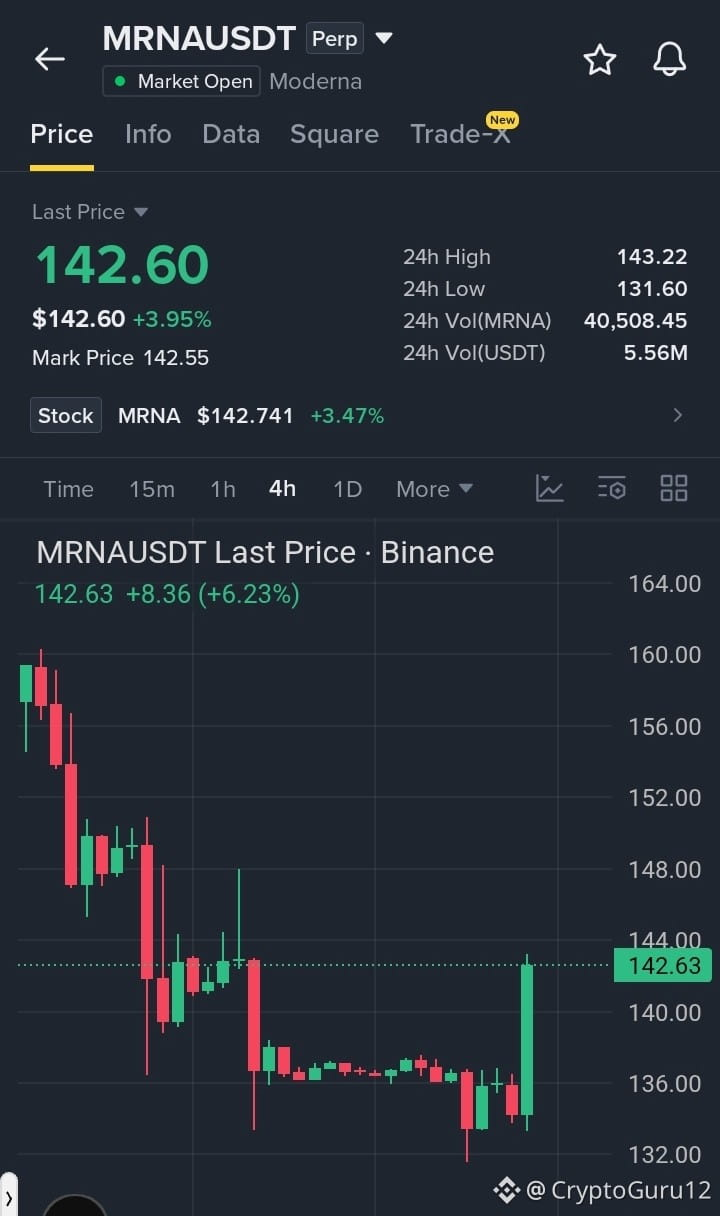This screenshot has height=1216, width=720.
Task: Tap the Mark Price 142.55 value
Action: click(x=176, y=358)
